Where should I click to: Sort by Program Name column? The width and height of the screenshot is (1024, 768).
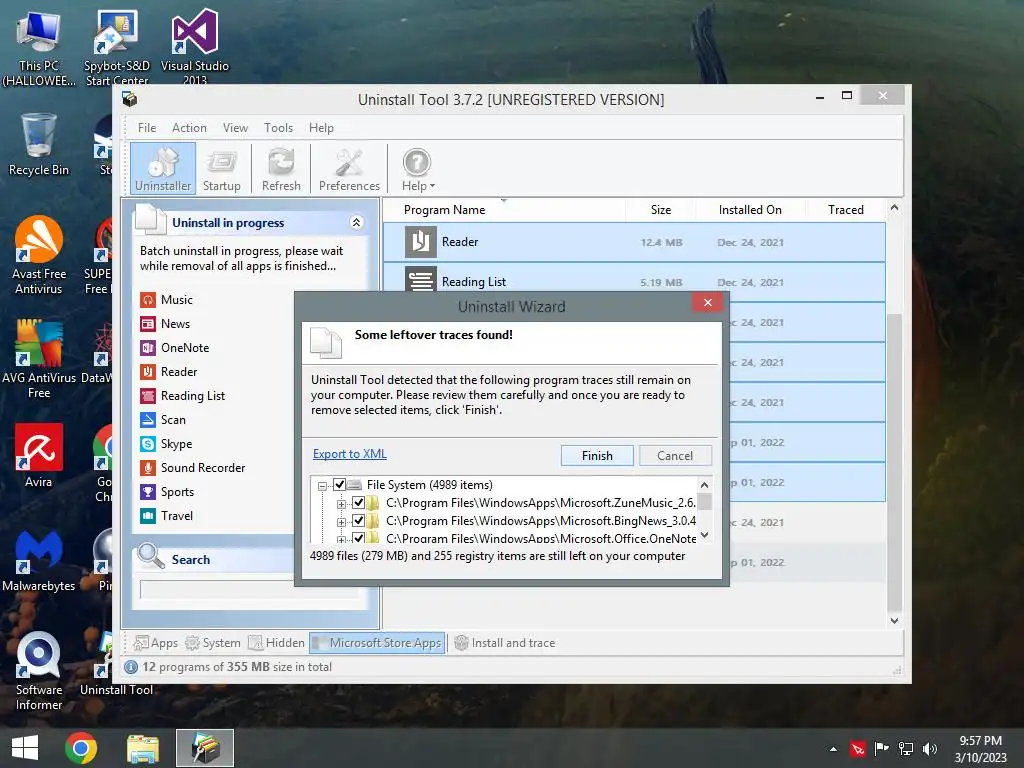pos(444,210)
